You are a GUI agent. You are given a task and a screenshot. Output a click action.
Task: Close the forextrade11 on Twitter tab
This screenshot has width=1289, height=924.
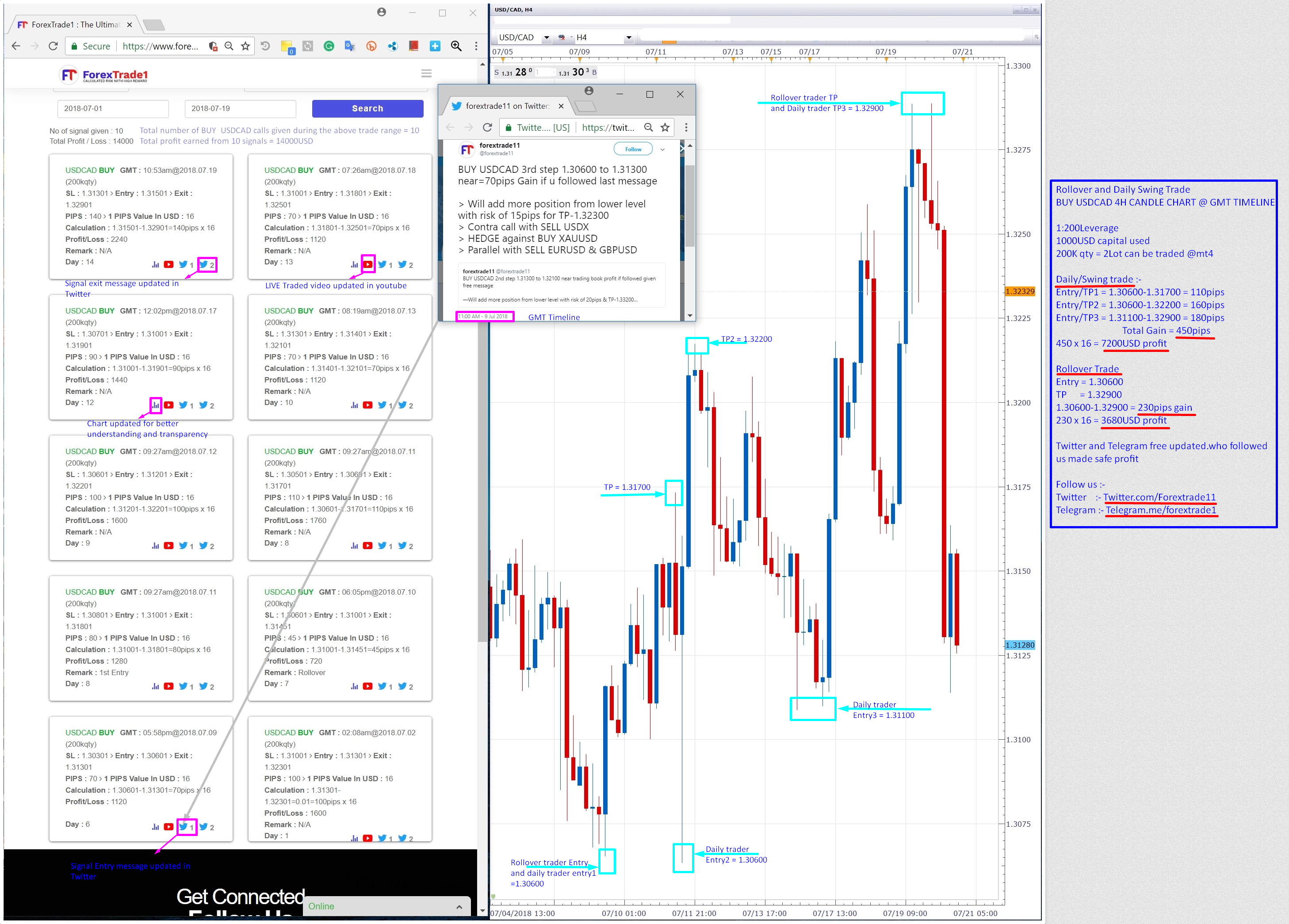[x=561, y=106]
